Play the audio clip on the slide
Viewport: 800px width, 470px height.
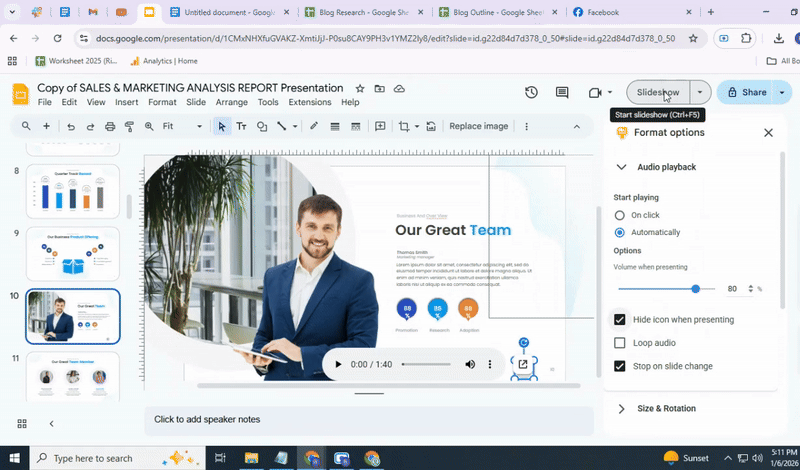pos(338,365)
